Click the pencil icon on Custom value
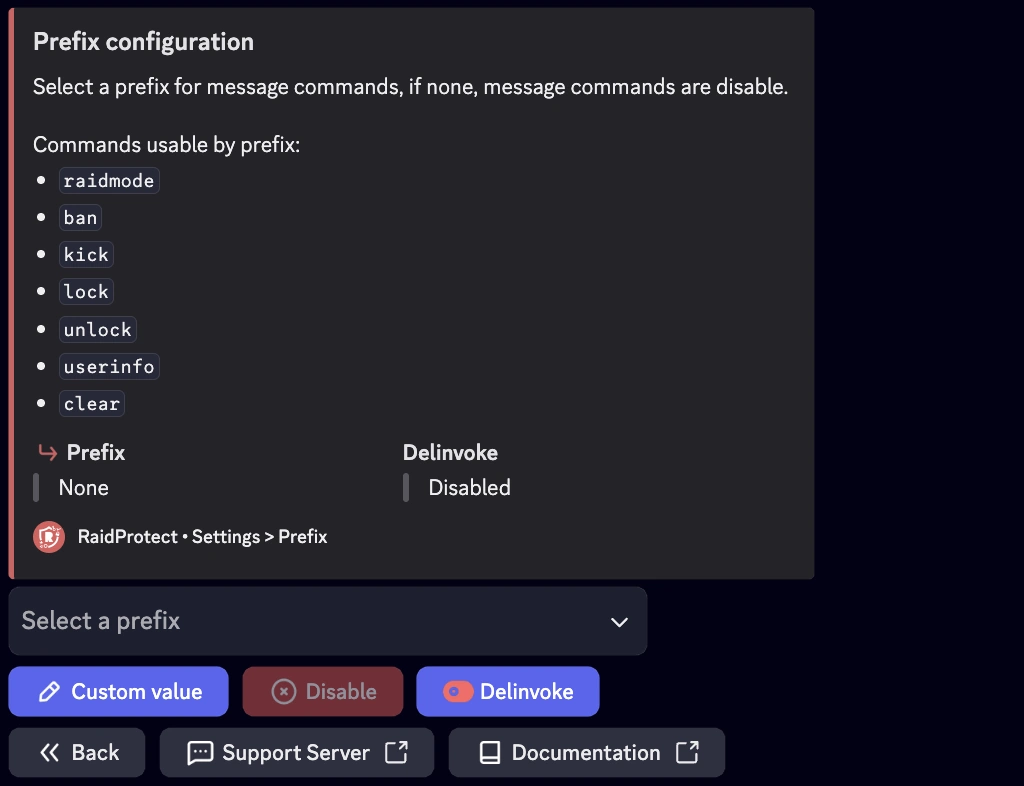 [48, 691]
